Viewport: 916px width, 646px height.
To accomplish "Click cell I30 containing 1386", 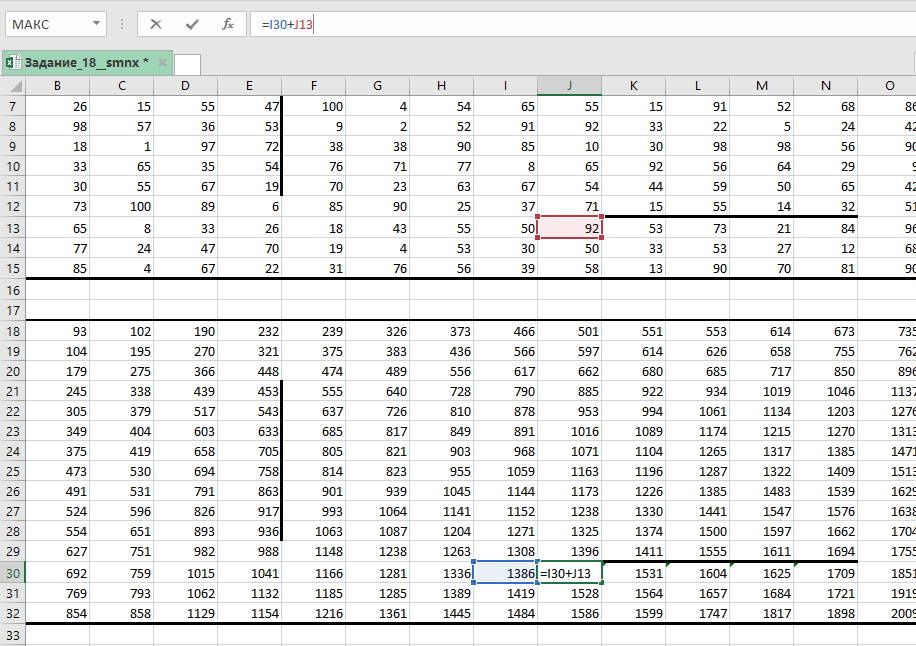I will (x=505, y=573).
